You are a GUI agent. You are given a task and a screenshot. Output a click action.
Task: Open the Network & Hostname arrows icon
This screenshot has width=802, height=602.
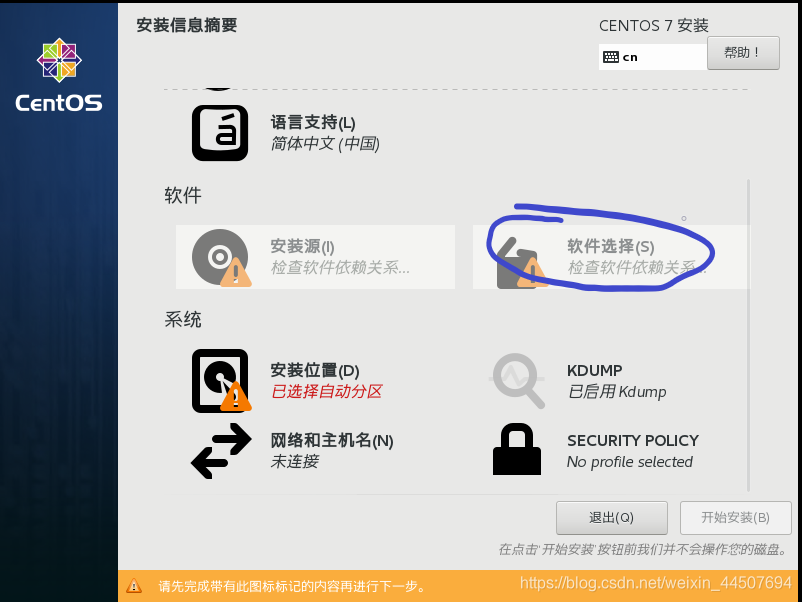(221, 451)
